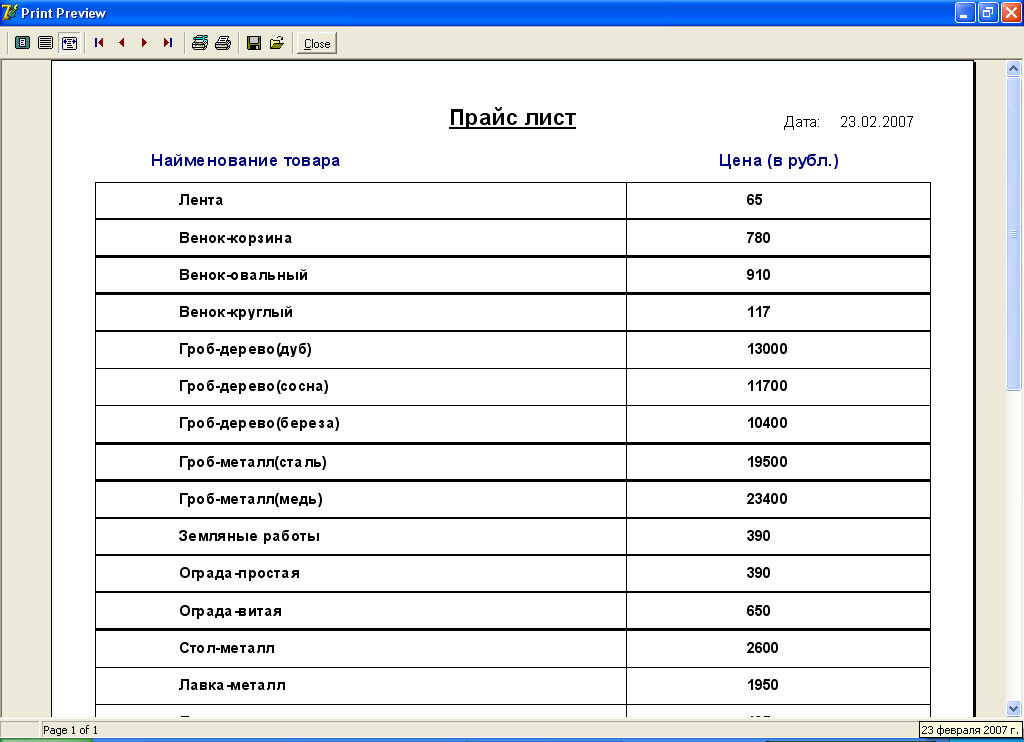Select the 'Гроб-дерево(береза)' cell
Image resolution: width=1024 pixels, height=742 pixels.
coord(259,424)
